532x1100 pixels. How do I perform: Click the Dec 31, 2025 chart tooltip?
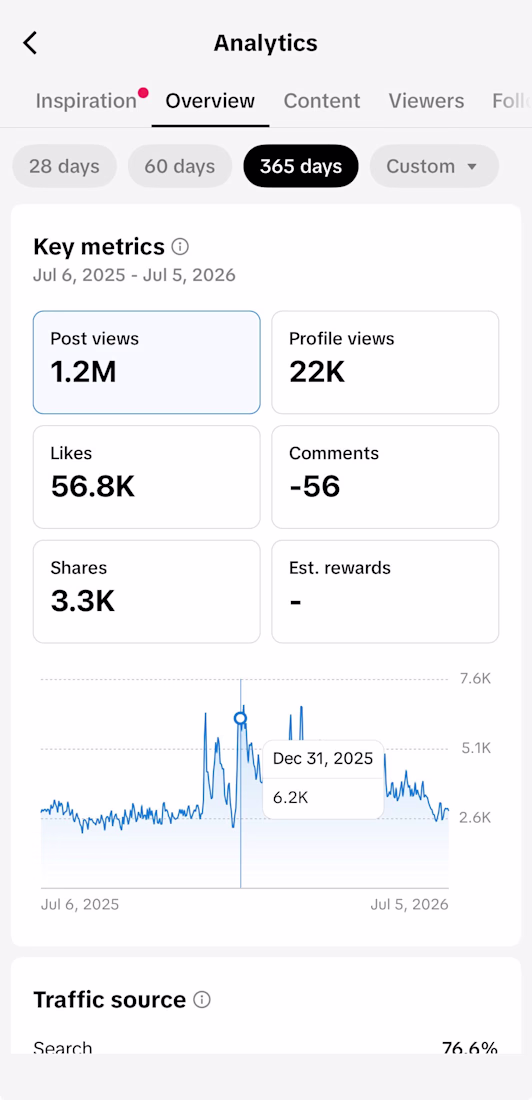[324, 779]
